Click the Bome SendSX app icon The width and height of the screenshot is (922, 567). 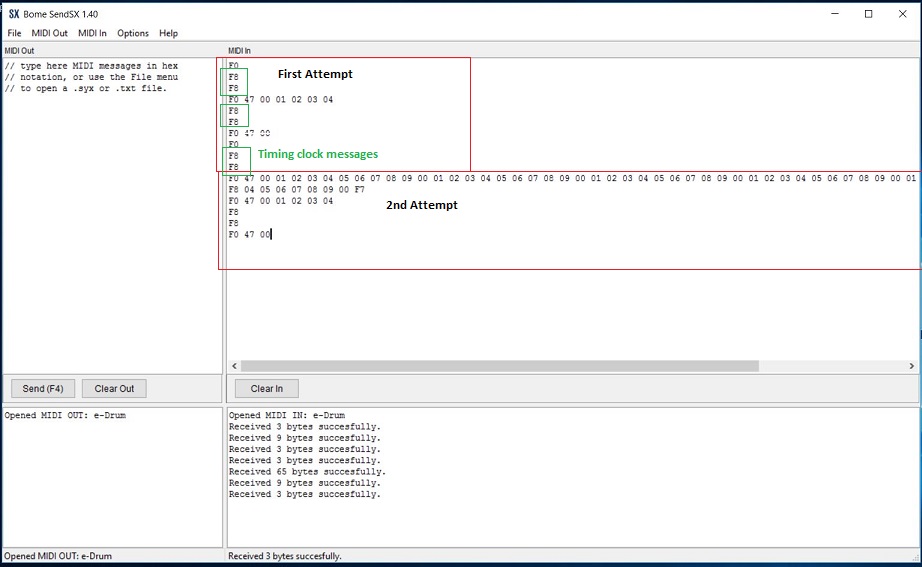click(14, 14)
